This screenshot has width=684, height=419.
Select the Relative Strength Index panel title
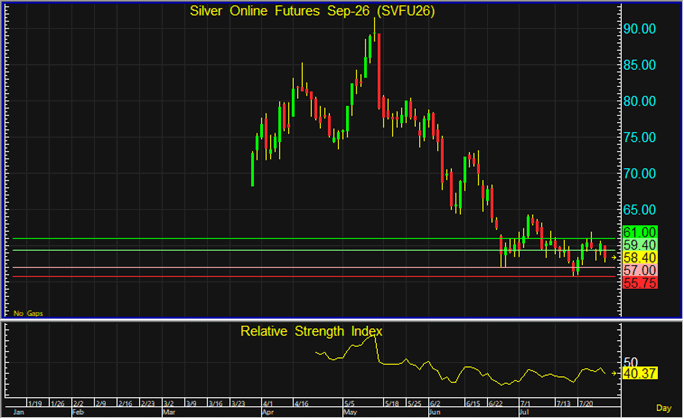coord(311,331)
